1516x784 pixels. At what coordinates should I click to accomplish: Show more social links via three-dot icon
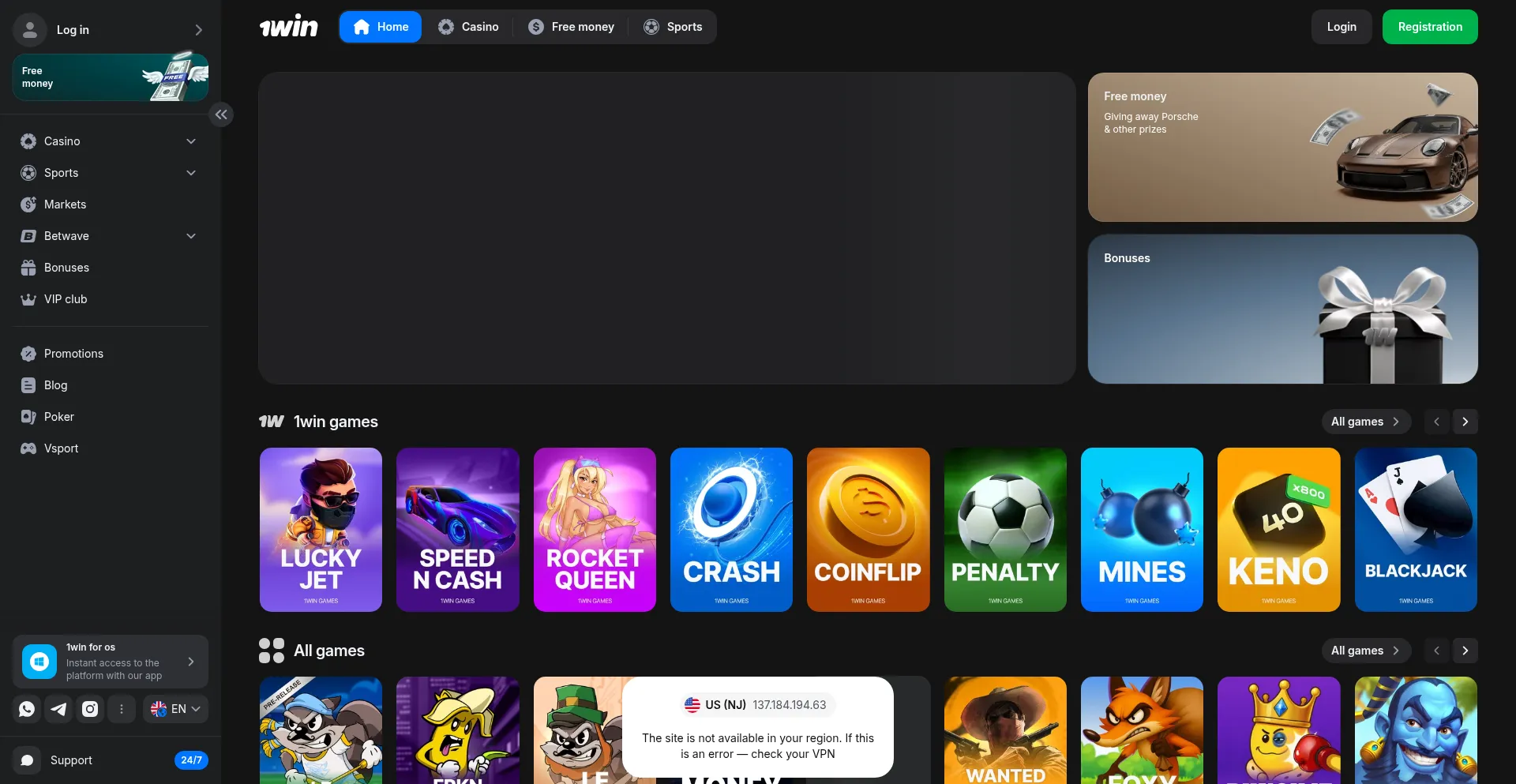point(122,709)
